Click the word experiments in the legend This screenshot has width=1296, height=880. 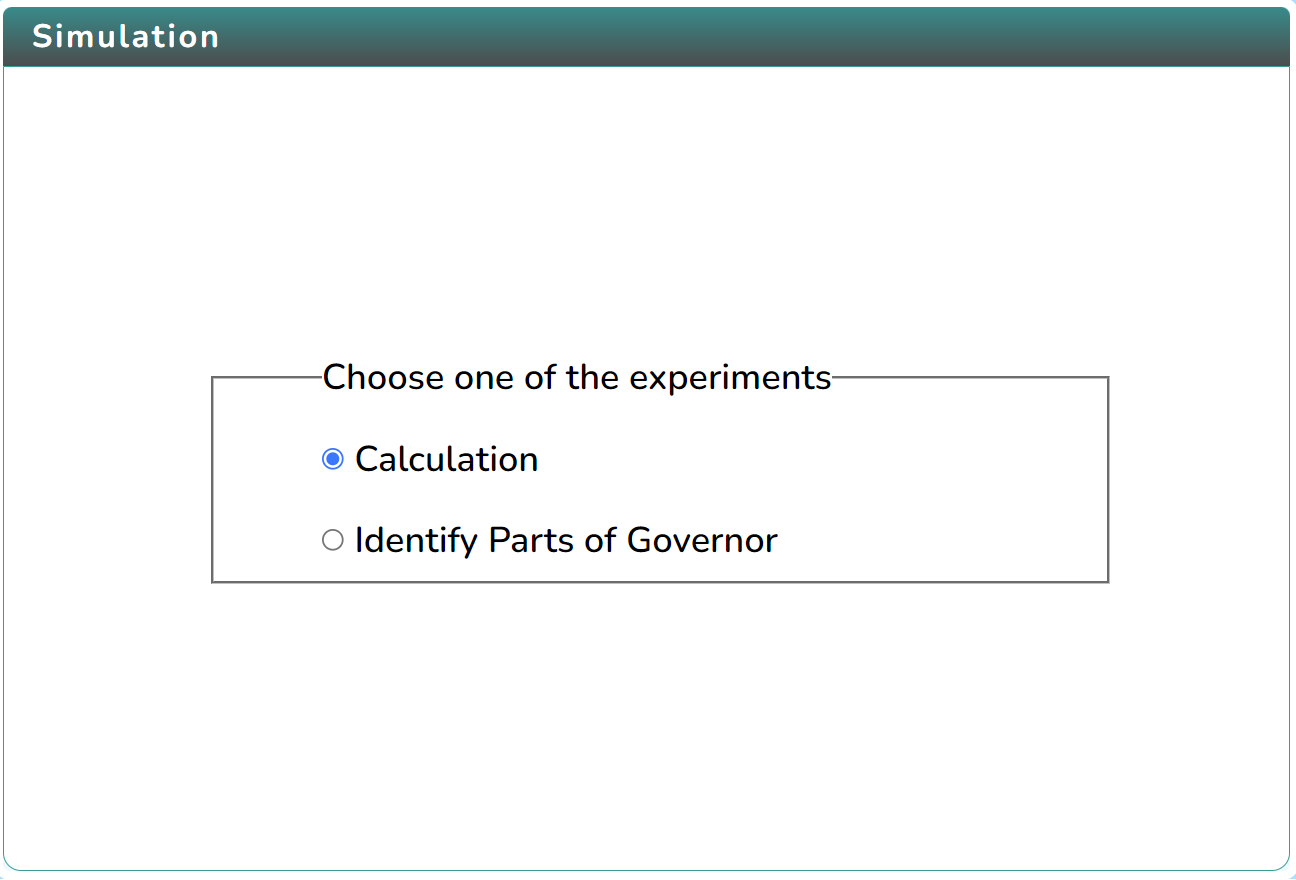pos(730,379)
